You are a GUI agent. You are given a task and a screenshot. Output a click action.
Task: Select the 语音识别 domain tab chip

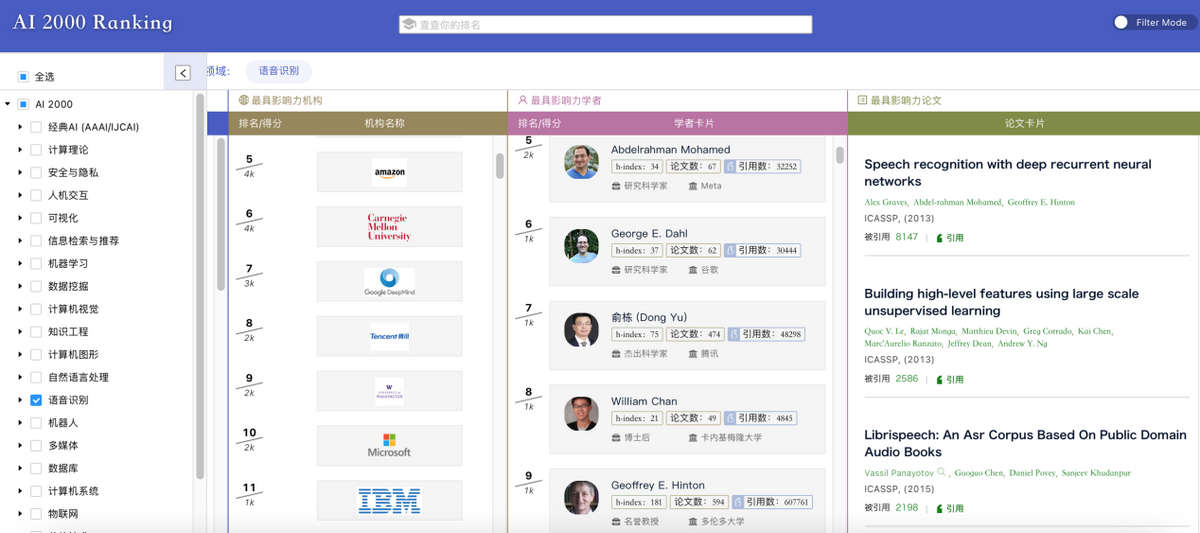coord(279,71)
